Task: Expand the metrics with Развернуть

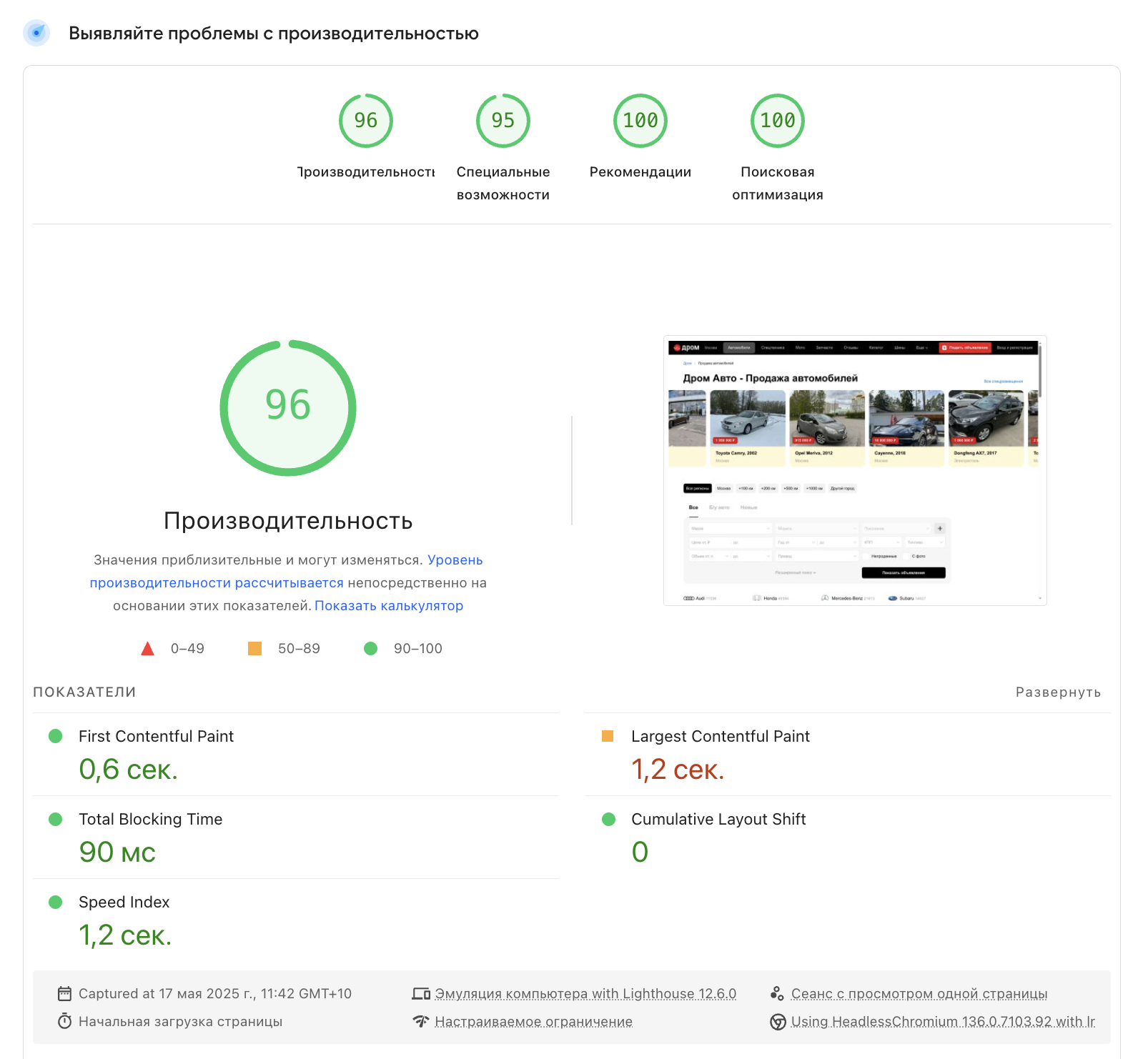Action: (1058, 692)
